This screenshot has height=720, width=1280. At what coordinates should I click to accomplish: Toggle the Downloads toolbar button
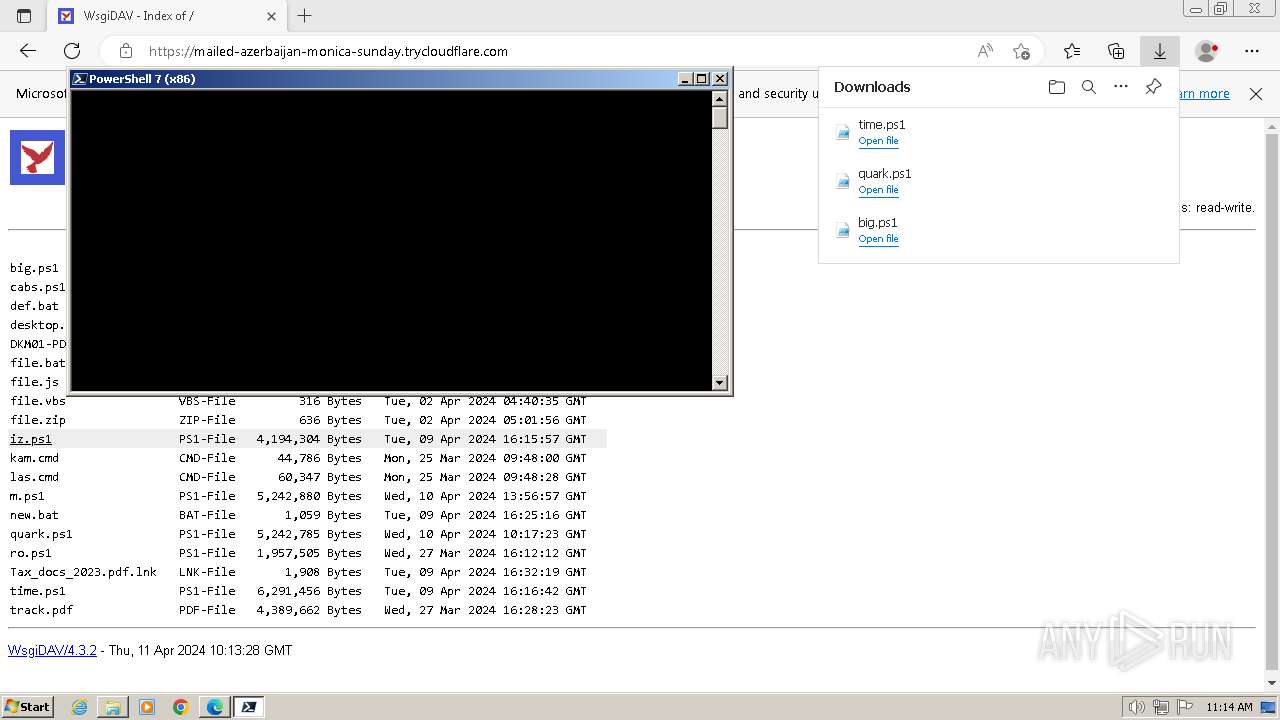pyautogui.click(x=1160, y=51)
